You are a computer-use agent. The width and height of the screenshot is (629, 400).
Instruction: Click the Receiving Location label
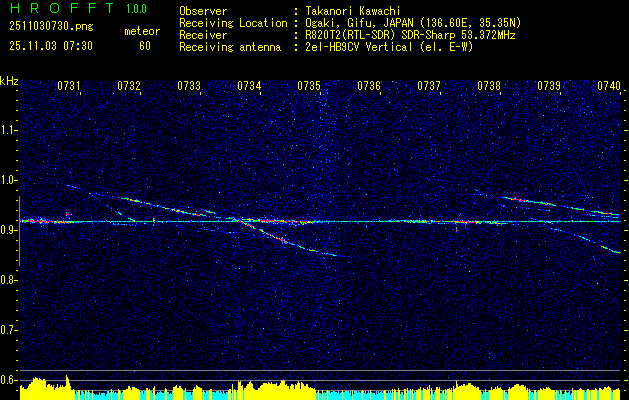pos(233,23)
